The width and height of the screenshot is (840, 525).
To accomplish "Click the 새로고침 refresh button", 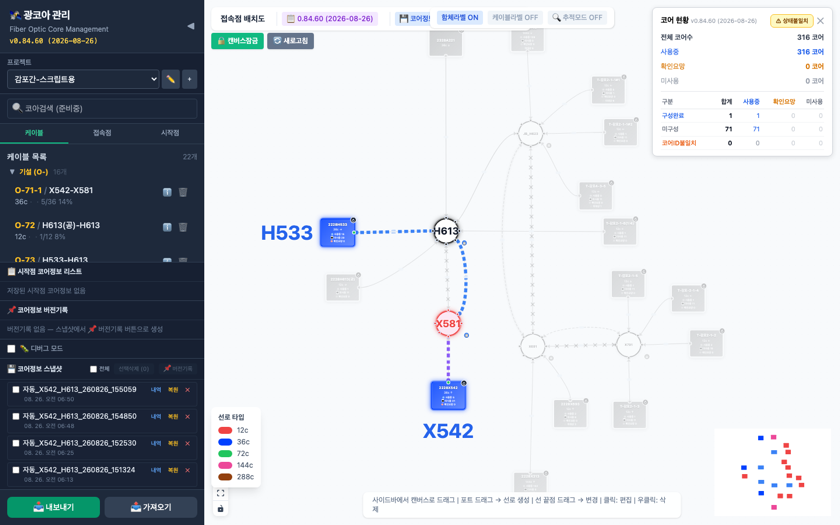I will coord(290,41).
